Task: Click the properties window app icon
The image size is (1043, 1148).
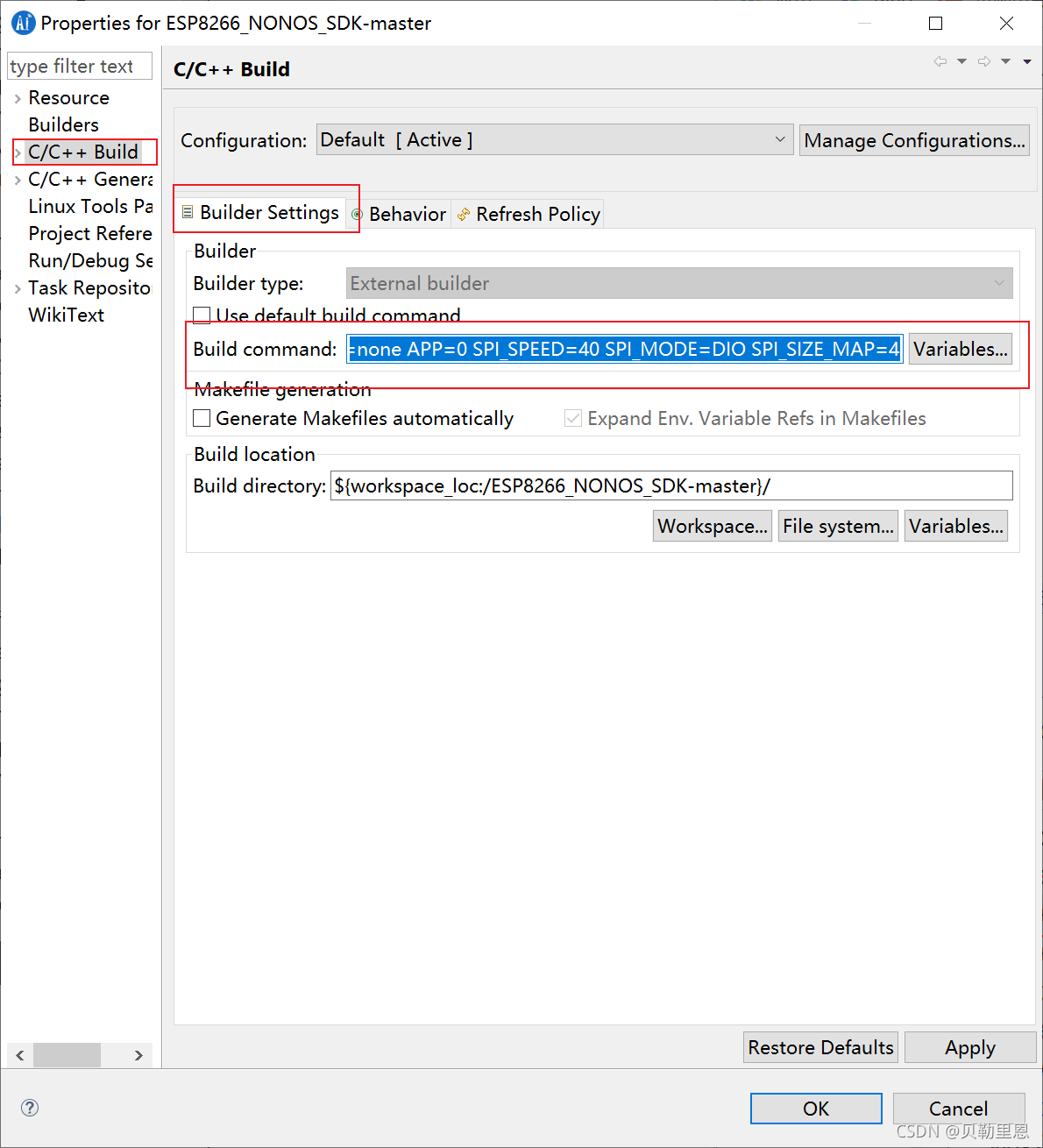Action: tap(23, 23)
